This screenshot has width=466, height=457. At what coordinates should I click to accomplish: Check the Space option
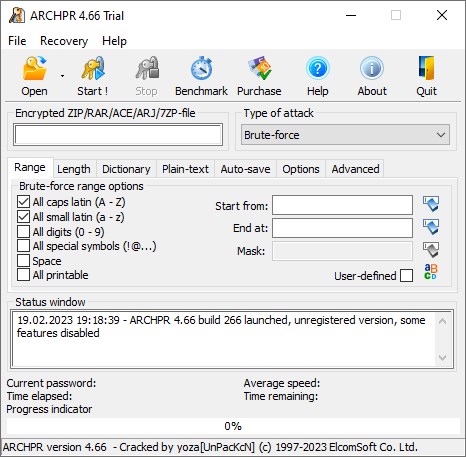pyautogui.click(x=23, y=261)
